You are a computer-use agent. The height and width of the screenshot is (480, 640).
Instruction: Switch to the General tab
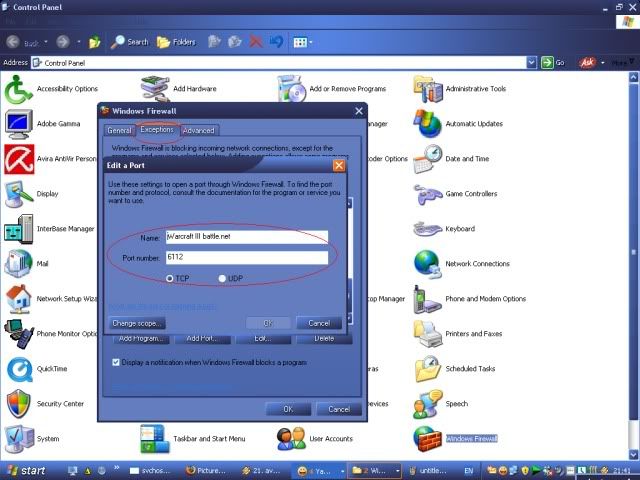pyautogui.click(x=119, y=131)
